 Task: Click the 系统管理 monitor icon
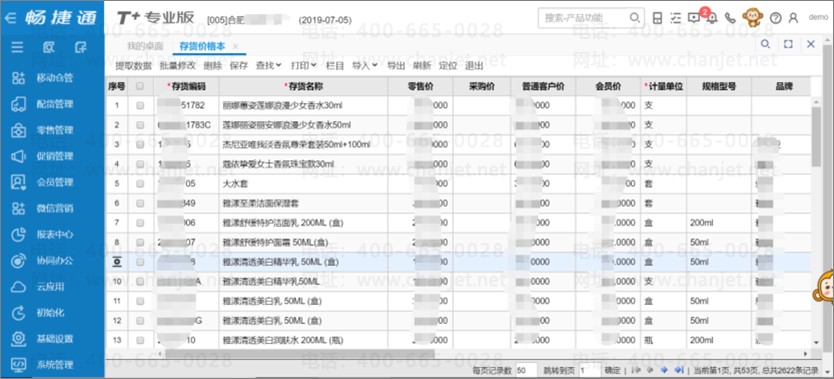click(x=19, y=365)
